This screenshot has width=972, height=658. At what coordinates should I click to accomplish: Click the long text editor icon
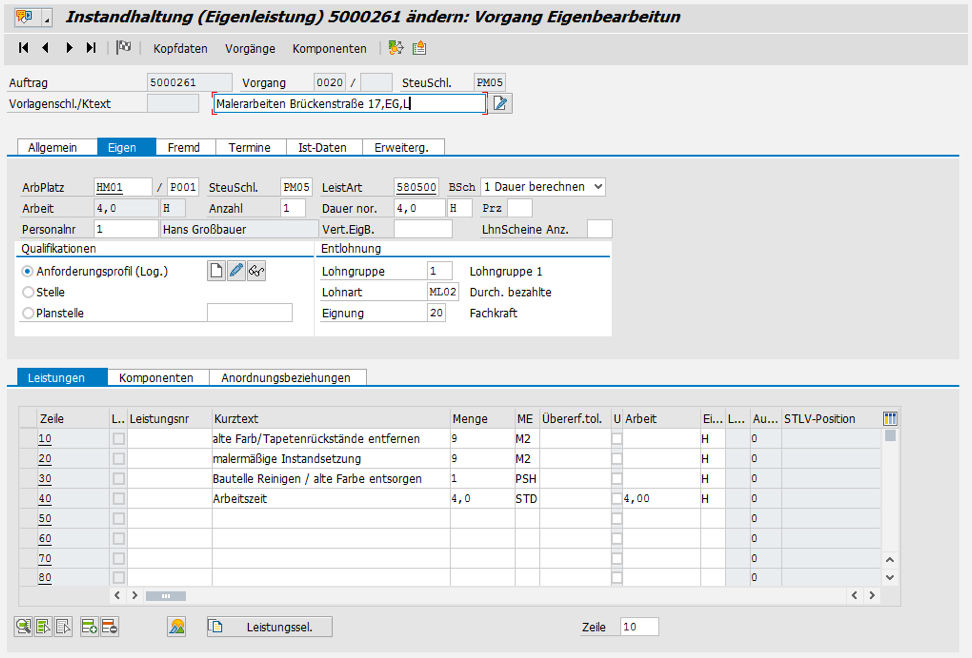(501, 103)
